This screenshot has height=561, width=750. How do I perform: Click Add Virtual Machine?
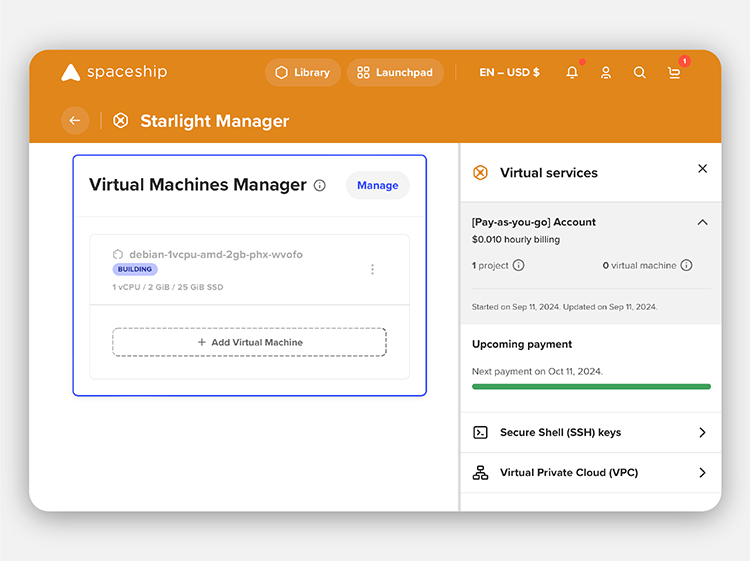(249, 342)
